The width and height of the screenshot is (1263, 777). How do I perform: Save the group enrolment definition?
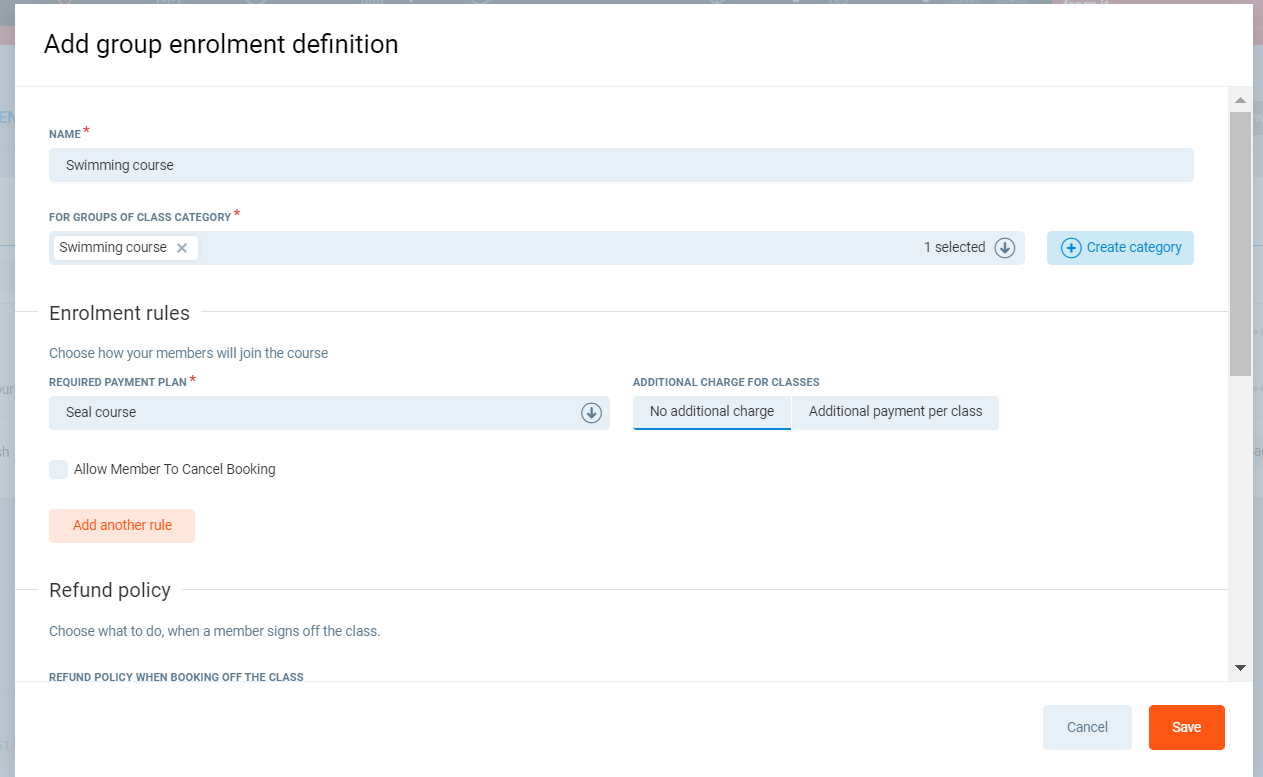click(x=1186, y=727)
